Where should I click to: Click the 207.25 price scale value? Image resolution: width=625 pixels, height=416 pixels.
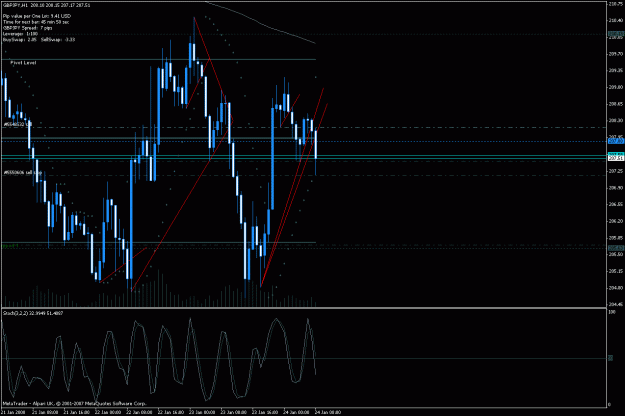[x=616, y=171]
